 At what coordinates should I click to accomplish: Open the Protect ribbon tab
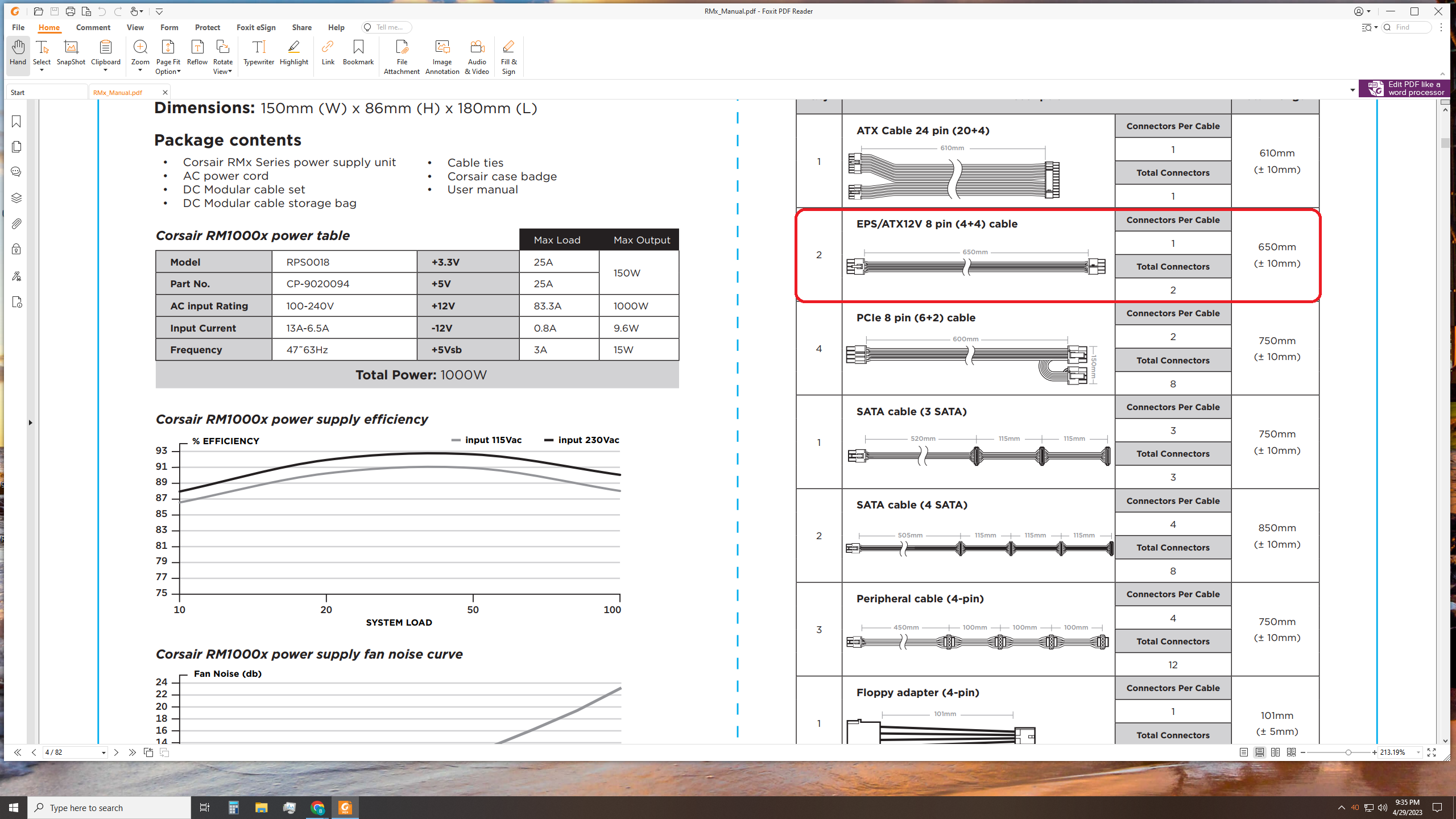click(x=207, y=27)
